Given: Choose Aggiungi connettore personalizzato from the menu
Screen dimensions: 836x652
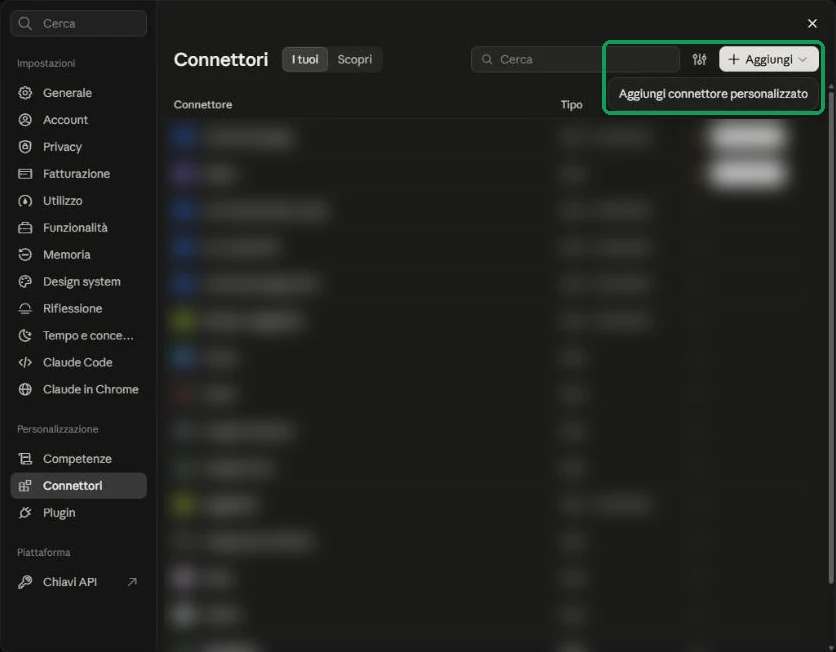Looking at the screenshot, I should (x=713, y=94).
